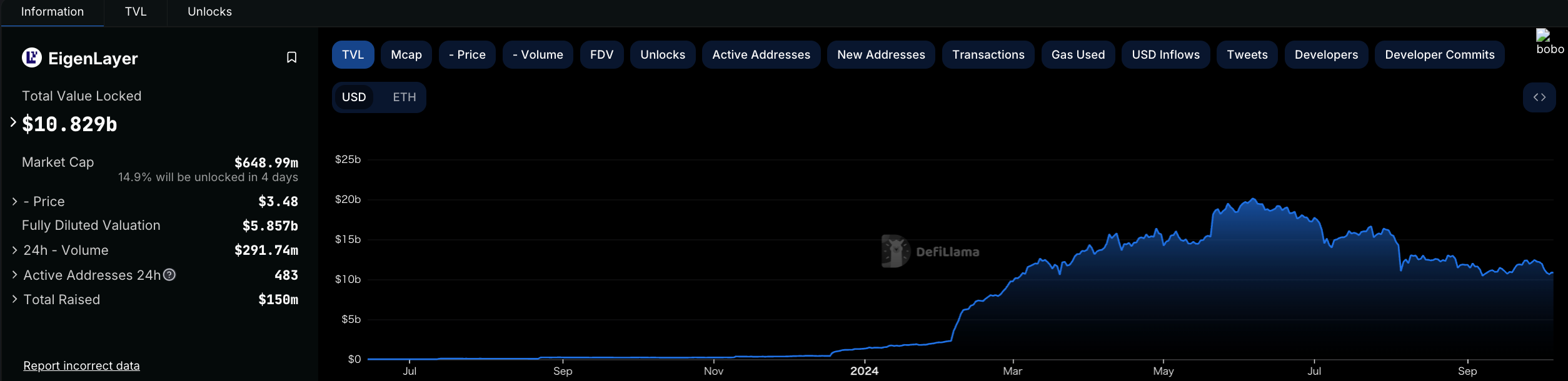Enable the Gas Used chart series
1568x381 pixels.
pos(1078,55)
